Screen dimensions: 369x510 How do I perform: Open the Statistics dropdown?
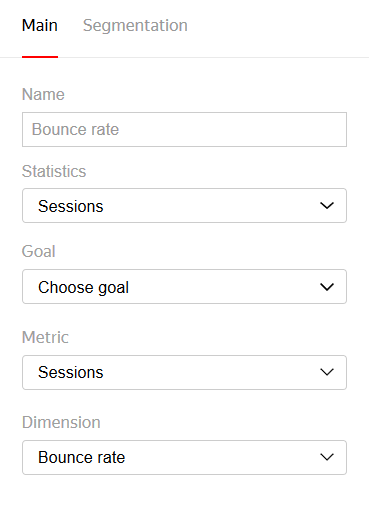[184, 206]
